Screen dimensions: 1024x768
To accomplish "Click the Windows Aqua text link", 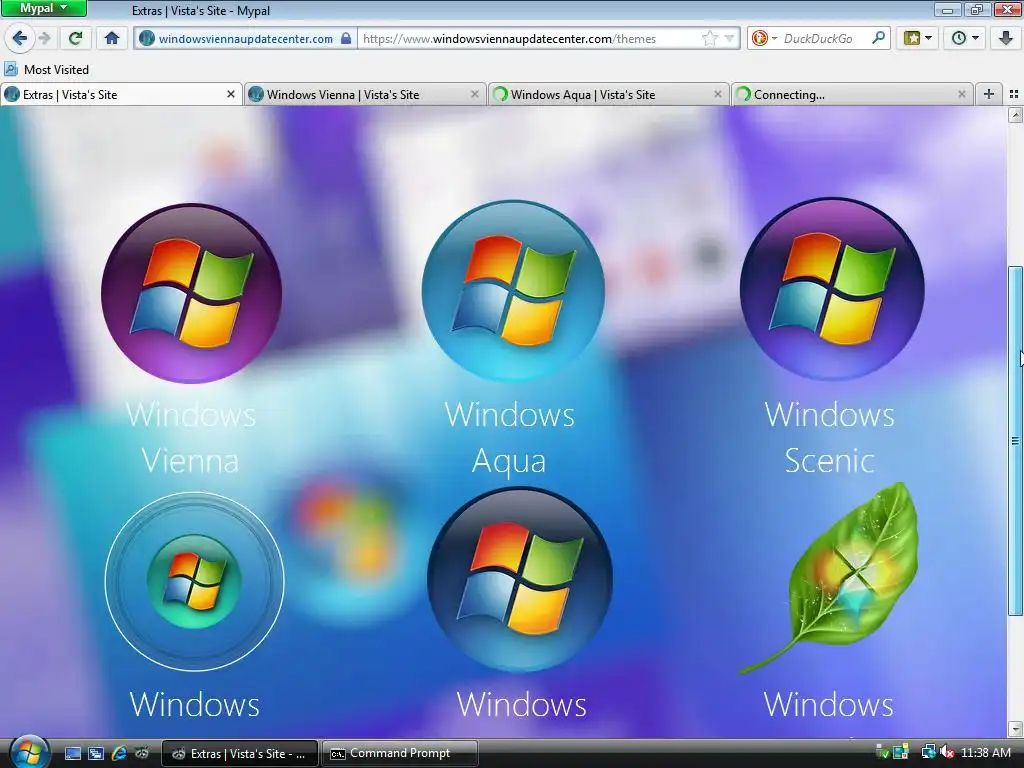I will point(509,438).
